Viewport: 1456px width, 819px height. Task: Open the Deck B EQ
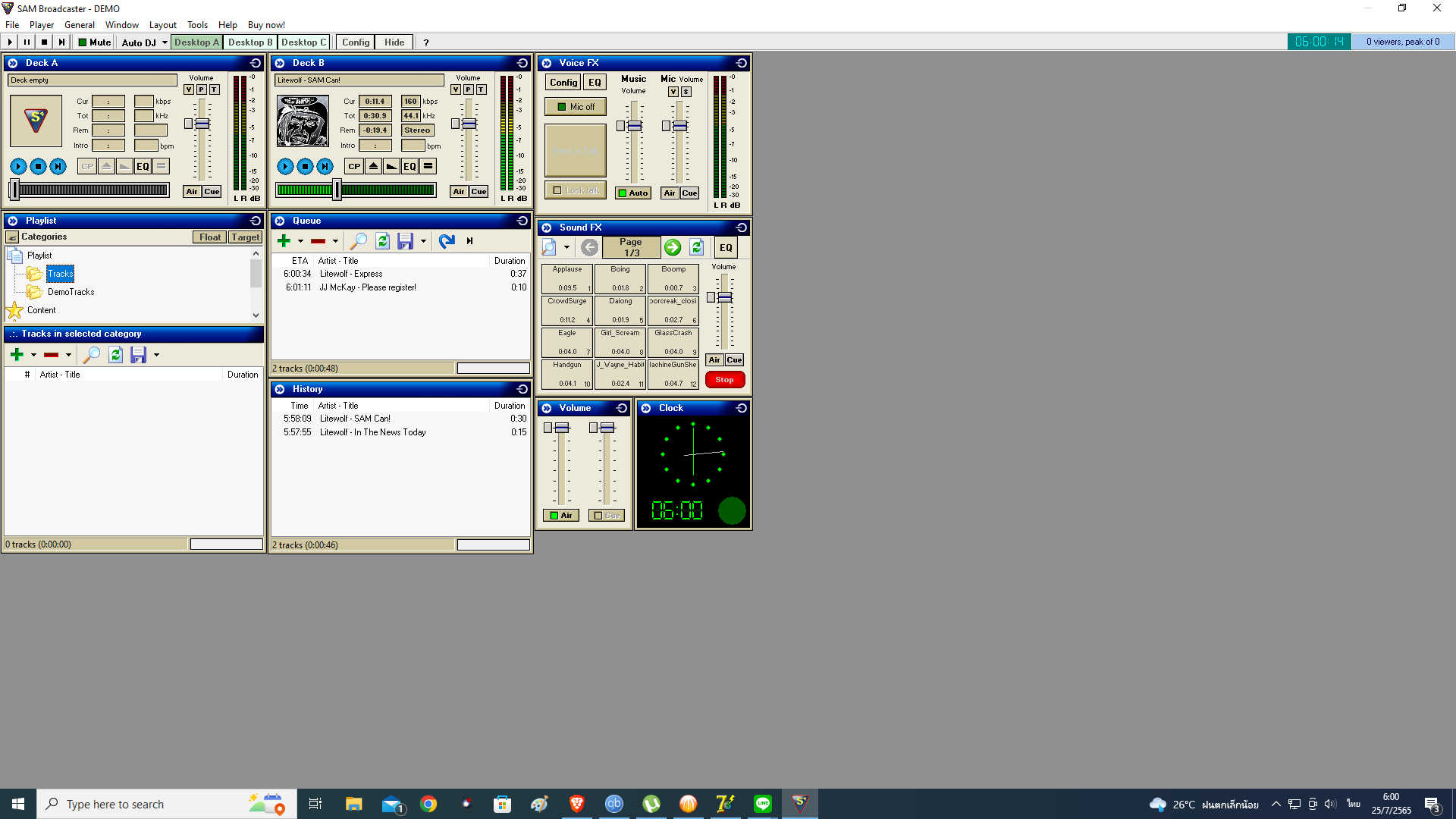click(409, 166)
